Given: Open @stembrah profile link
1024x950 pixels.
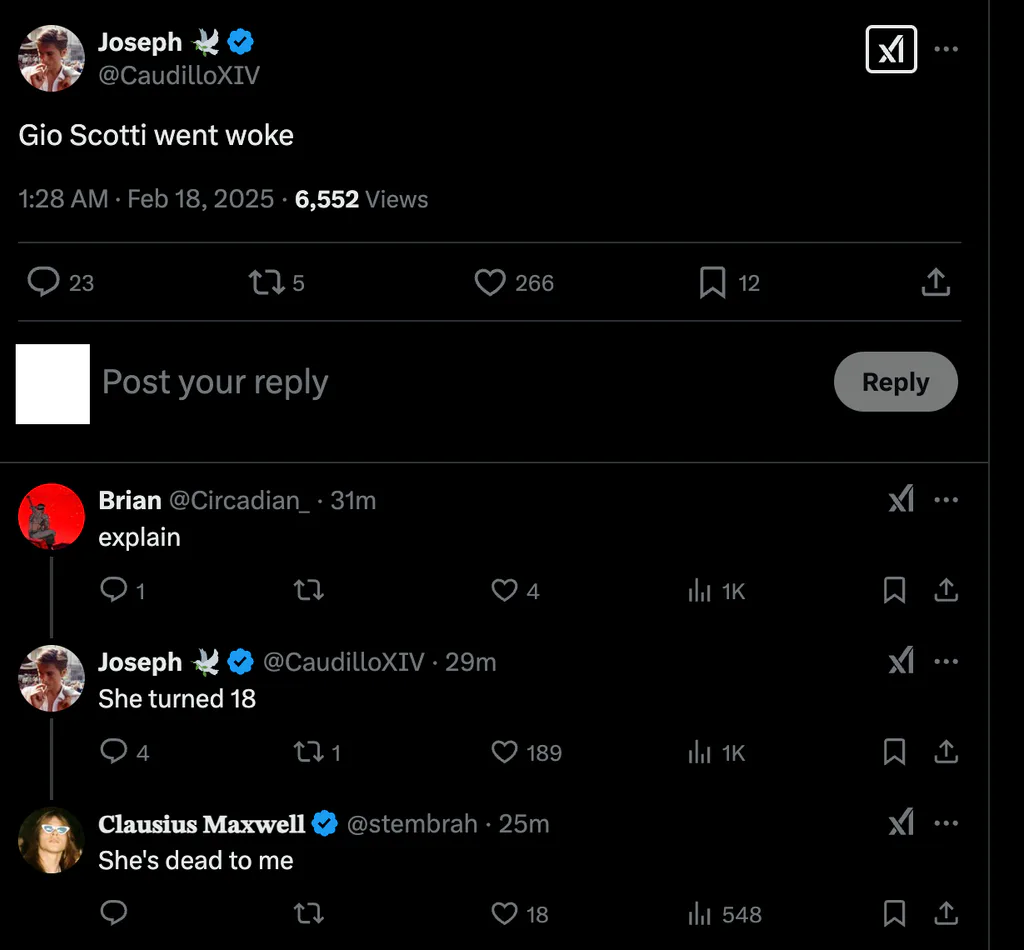Looking at the screenshot, I should tap(412, 824).
